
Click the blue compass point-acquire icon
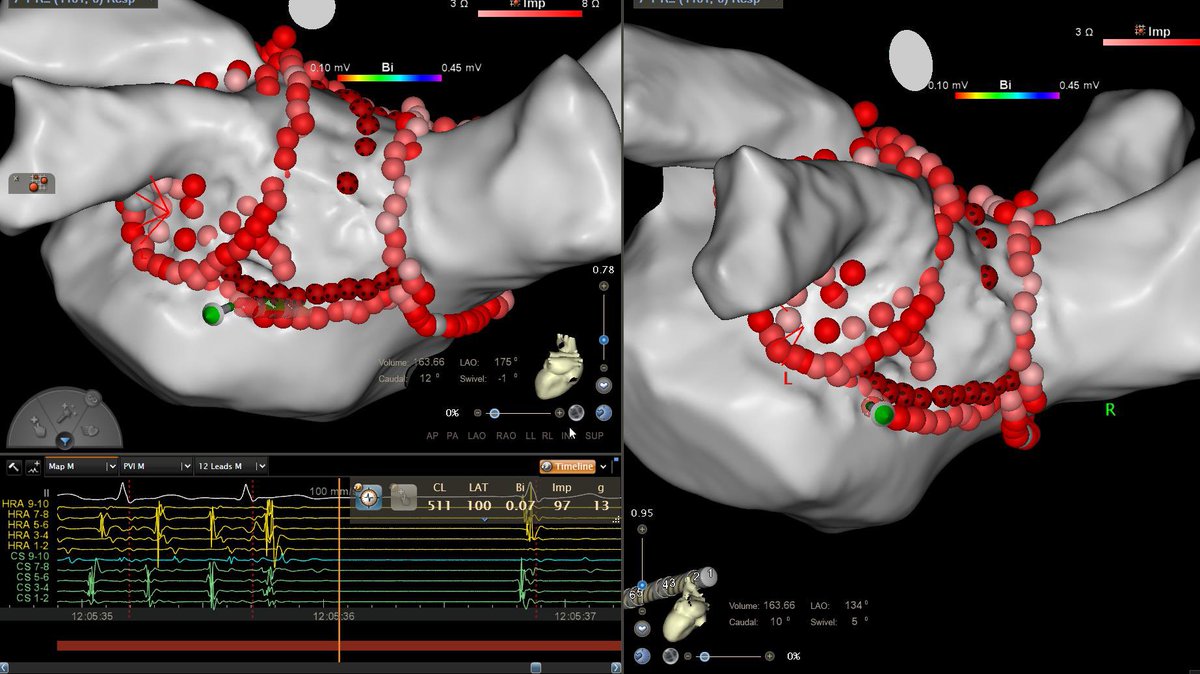pyautogui.click(x=370, y=497)
